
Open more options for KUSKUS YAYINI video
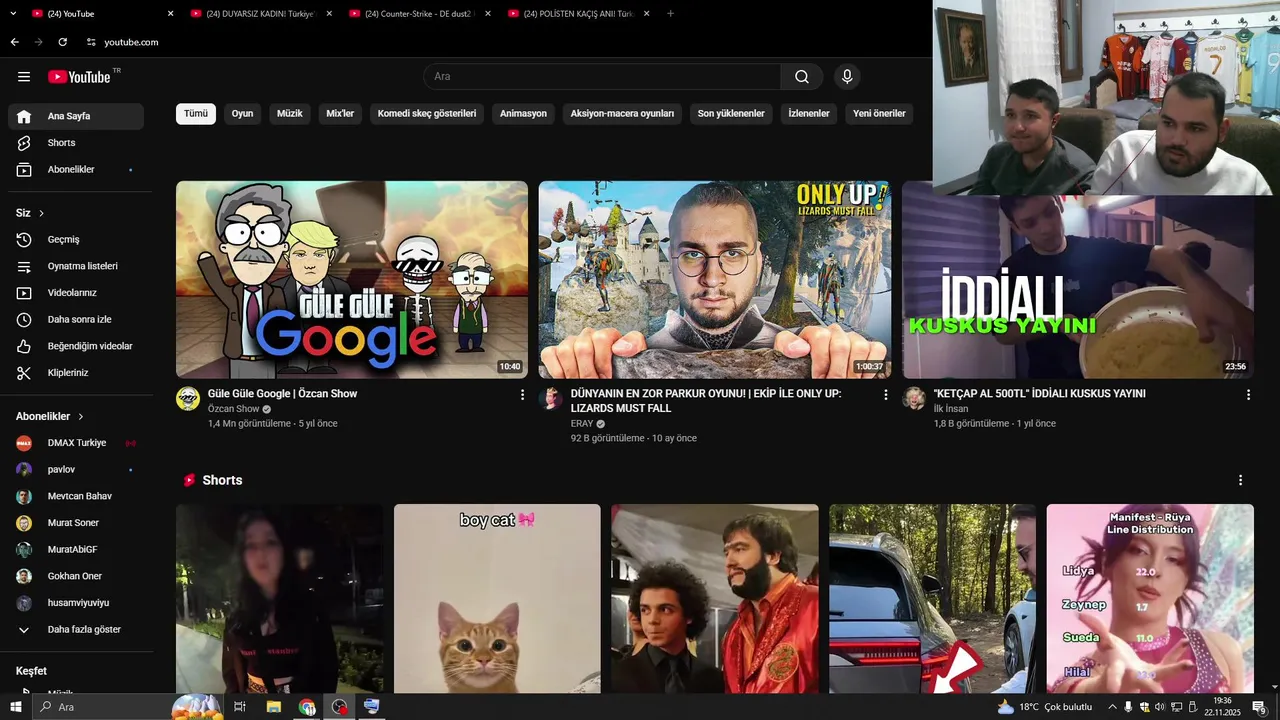[1248, 395]
